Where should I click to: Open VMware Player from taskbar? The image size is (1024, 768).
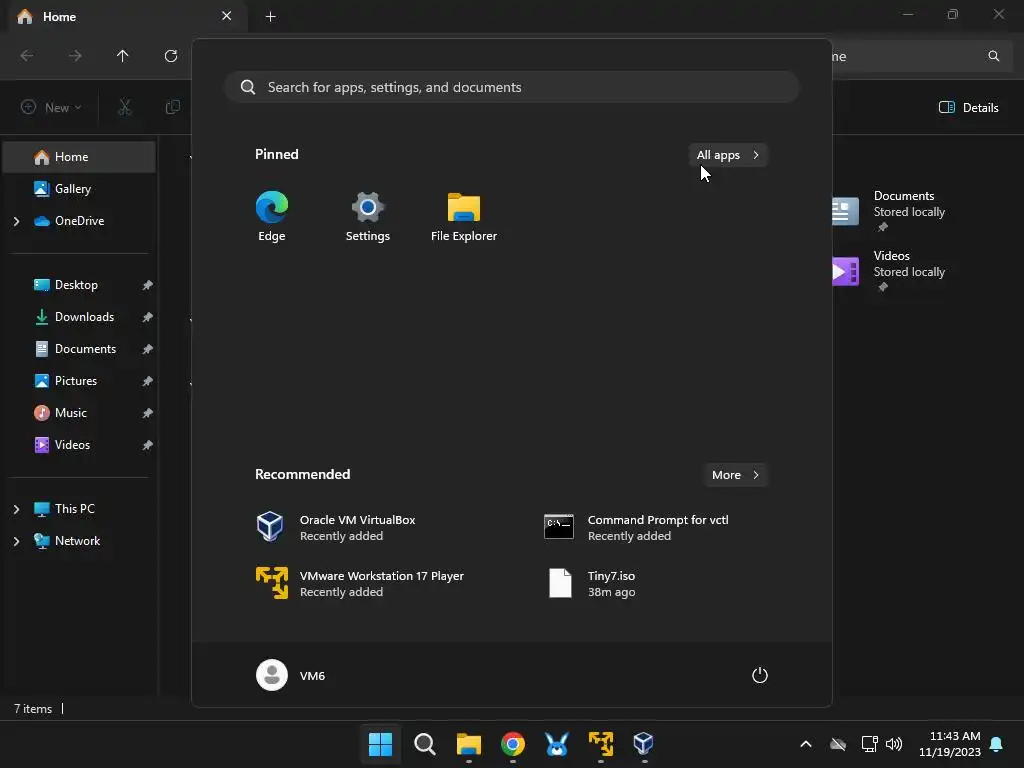tap(601, 743)
